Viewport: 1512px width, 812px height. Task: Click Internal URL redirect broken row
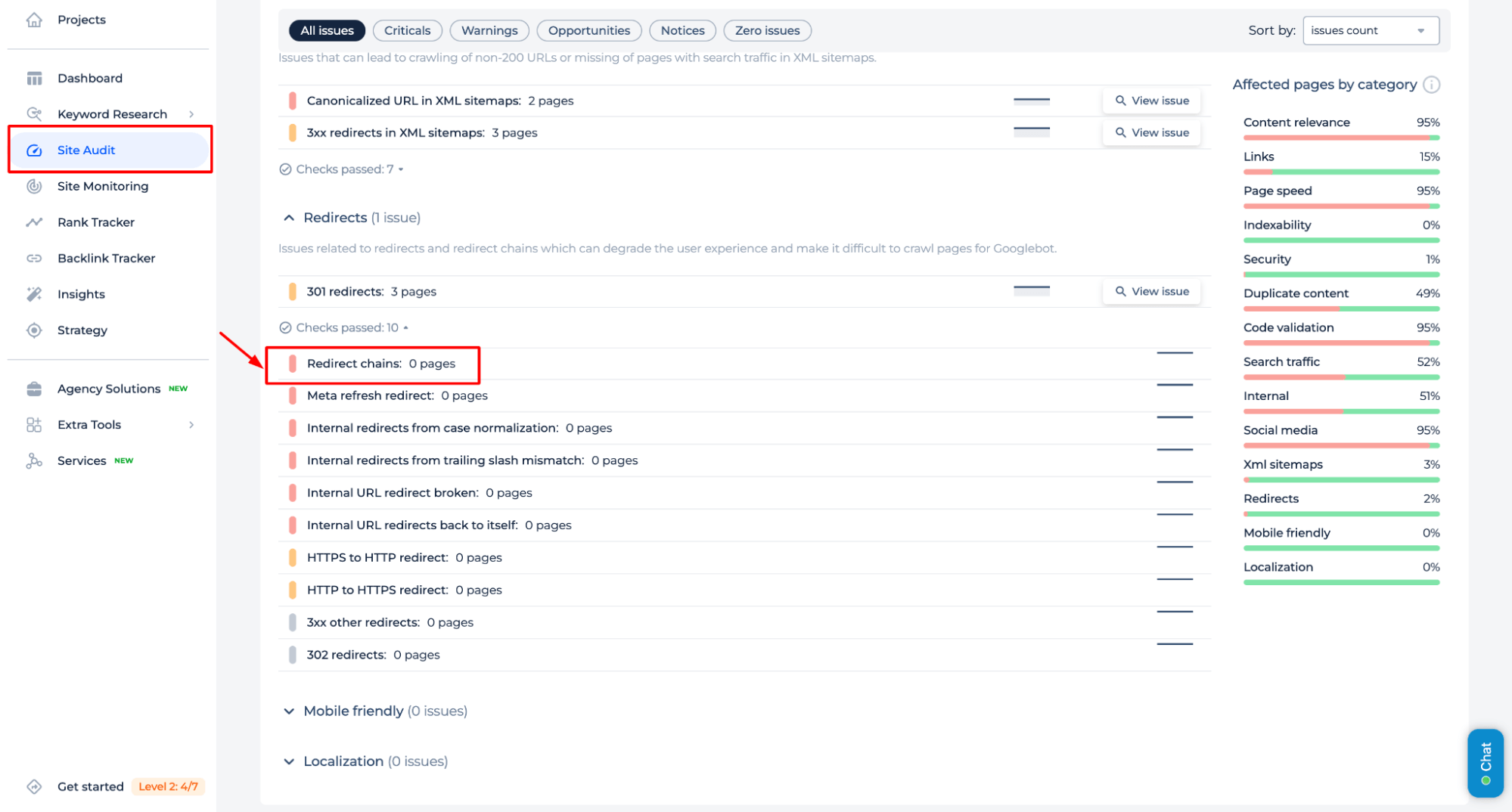(744, 493)
